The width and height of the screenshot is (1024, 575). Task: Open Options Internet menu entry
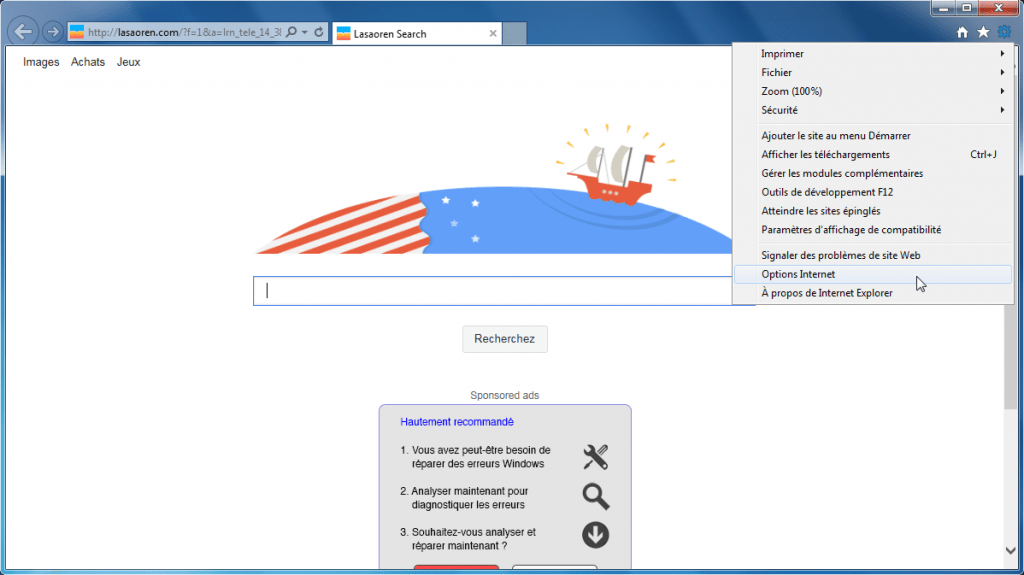pos(873,274)
